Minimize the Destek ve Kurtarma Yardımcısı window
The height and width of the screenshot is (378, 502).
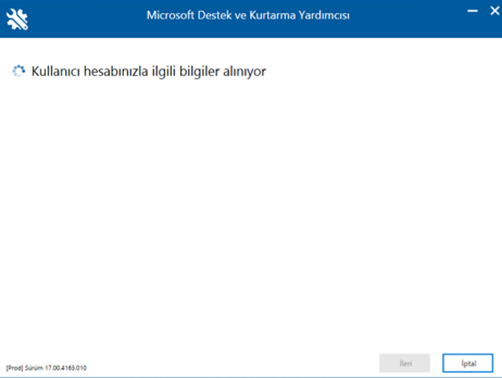[472, 11]
